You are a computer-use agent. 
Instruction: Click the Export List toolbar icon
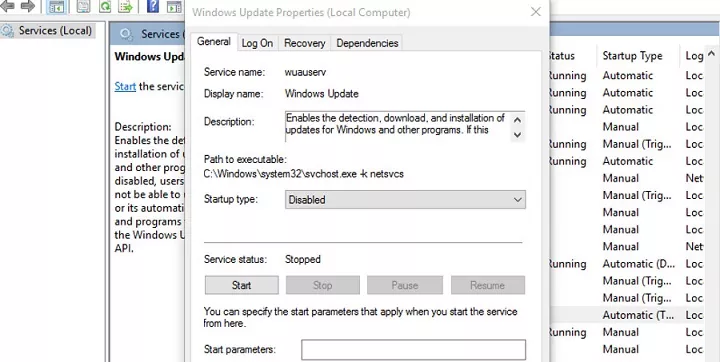[125, 6]
